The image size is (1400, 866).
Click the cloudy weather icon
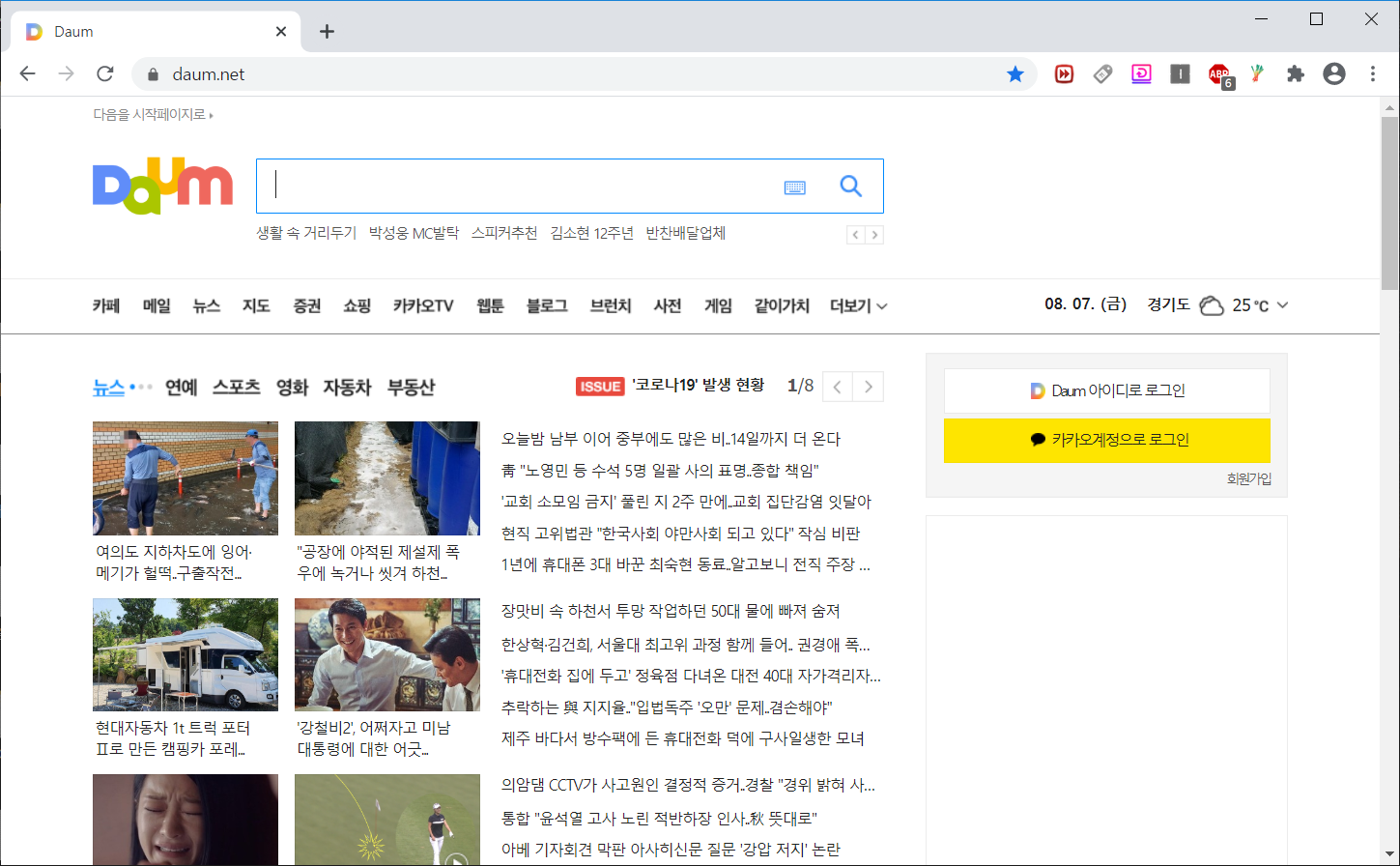(1212, 305)
